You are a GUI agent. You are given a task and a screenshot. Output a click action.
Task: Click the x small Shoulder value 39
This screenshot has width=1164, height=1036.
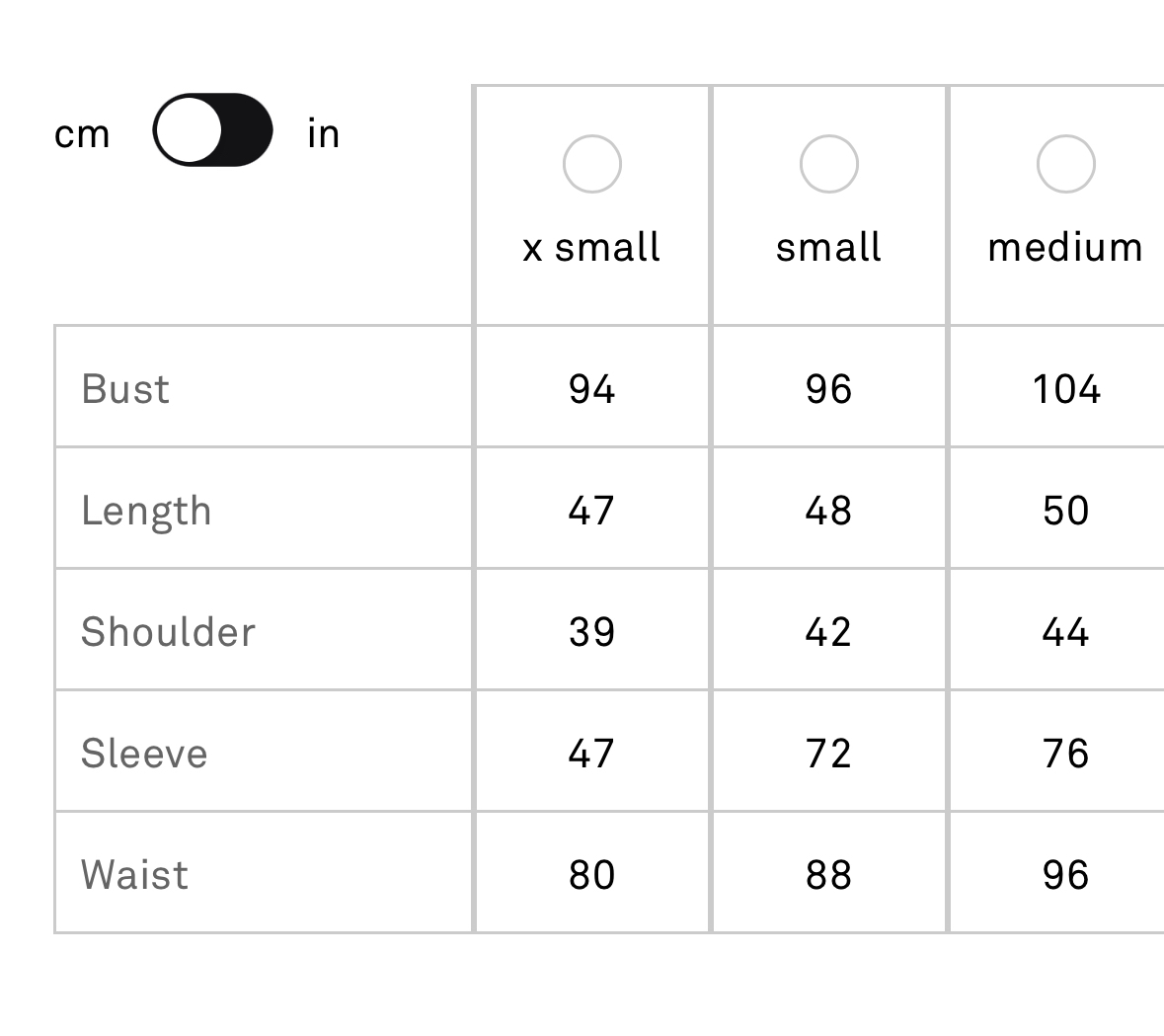click(x=591, y=632)
